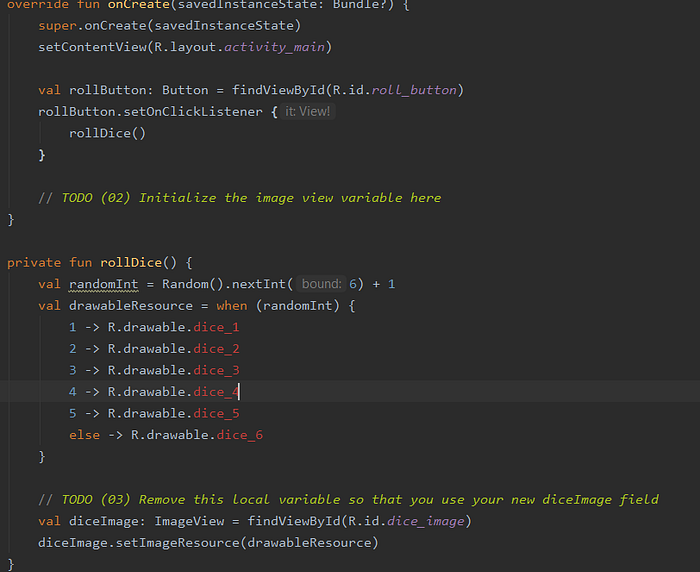Click the 'private' keyword before rollDice
Screen dimensions: 700x572
[x=34, y=263]
